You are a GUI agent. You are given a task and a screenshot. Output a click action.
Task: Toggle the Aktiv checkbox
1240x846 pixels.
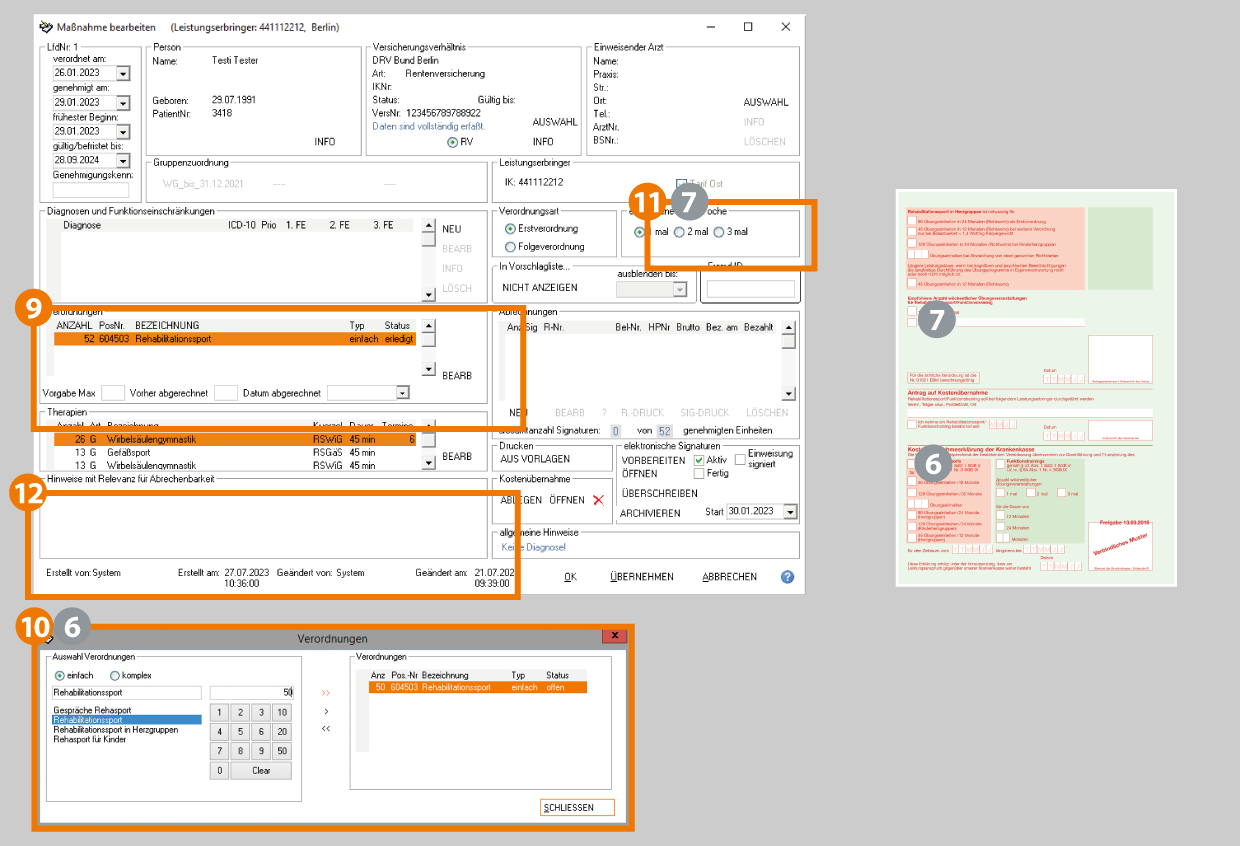click(x=700, y=460)
